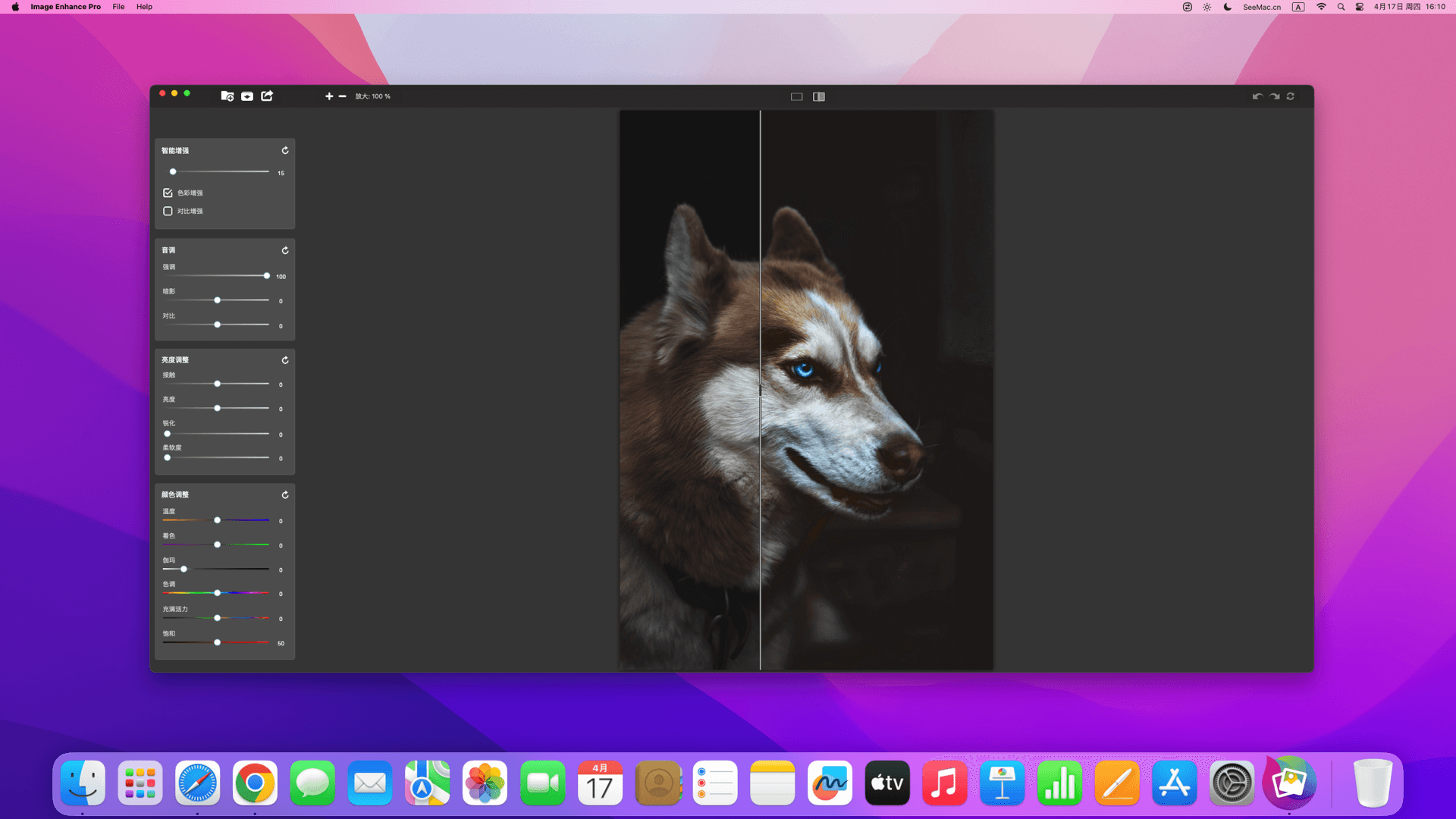The height and width of the screenshot is (819, 1456).
Task: Click the share/export icon in toolbar
Action: [267, 96]
